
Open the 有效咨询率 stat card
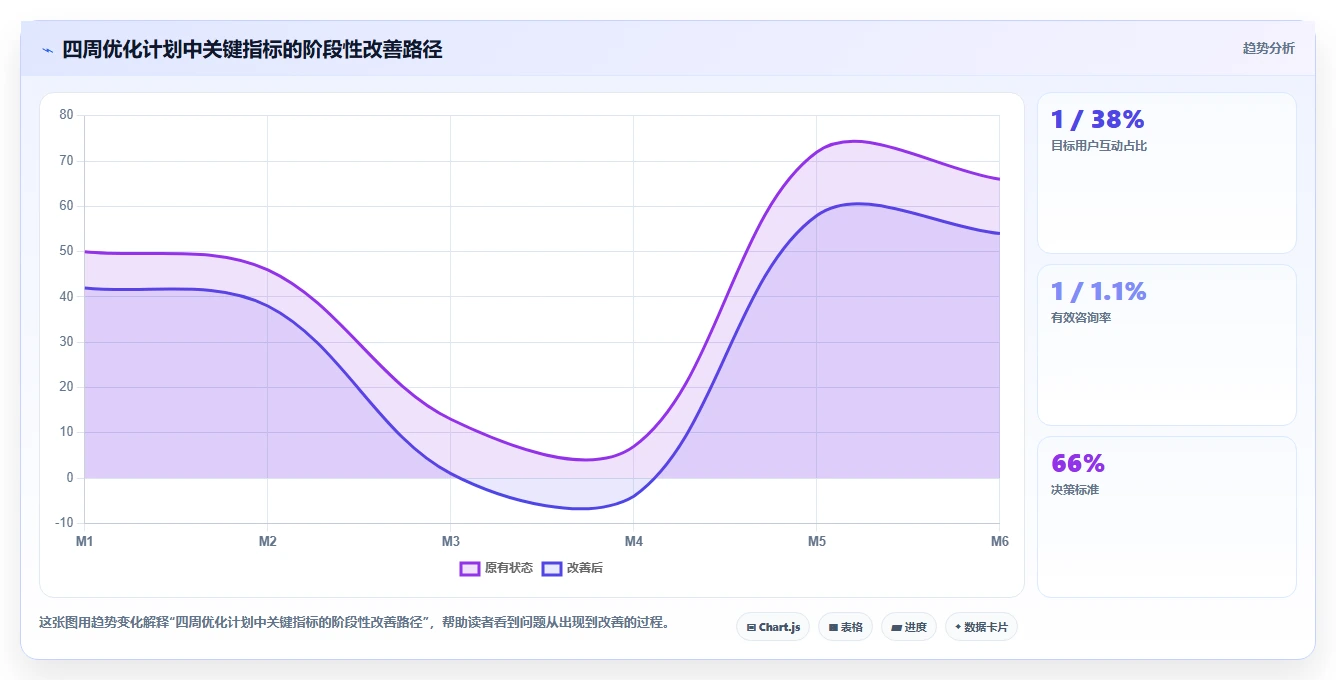1167,345
